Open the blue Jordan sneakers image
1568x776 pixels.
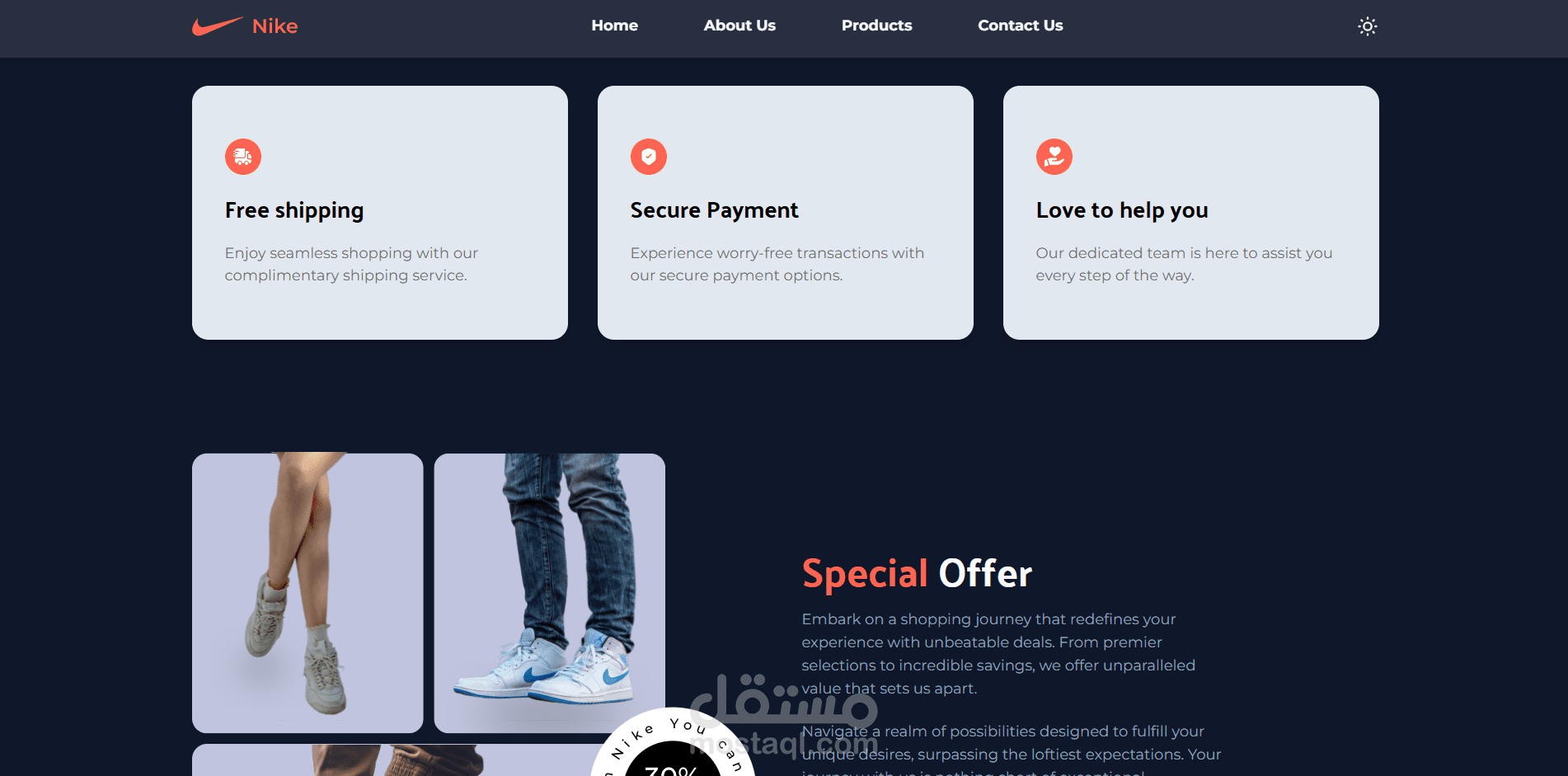[550, 593]
